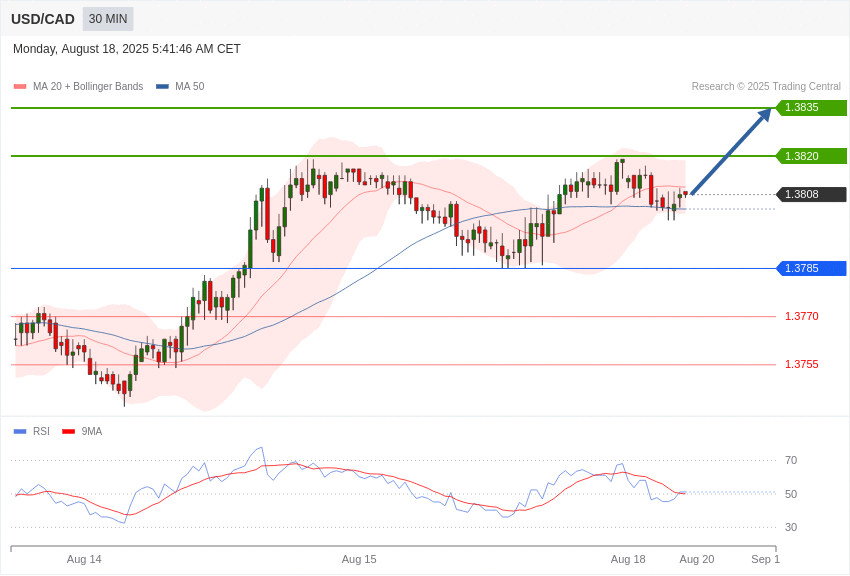This screenshot has width=850, height=576.
Task: Click the Aug 18 date label
Action: (x=628, y=559)
